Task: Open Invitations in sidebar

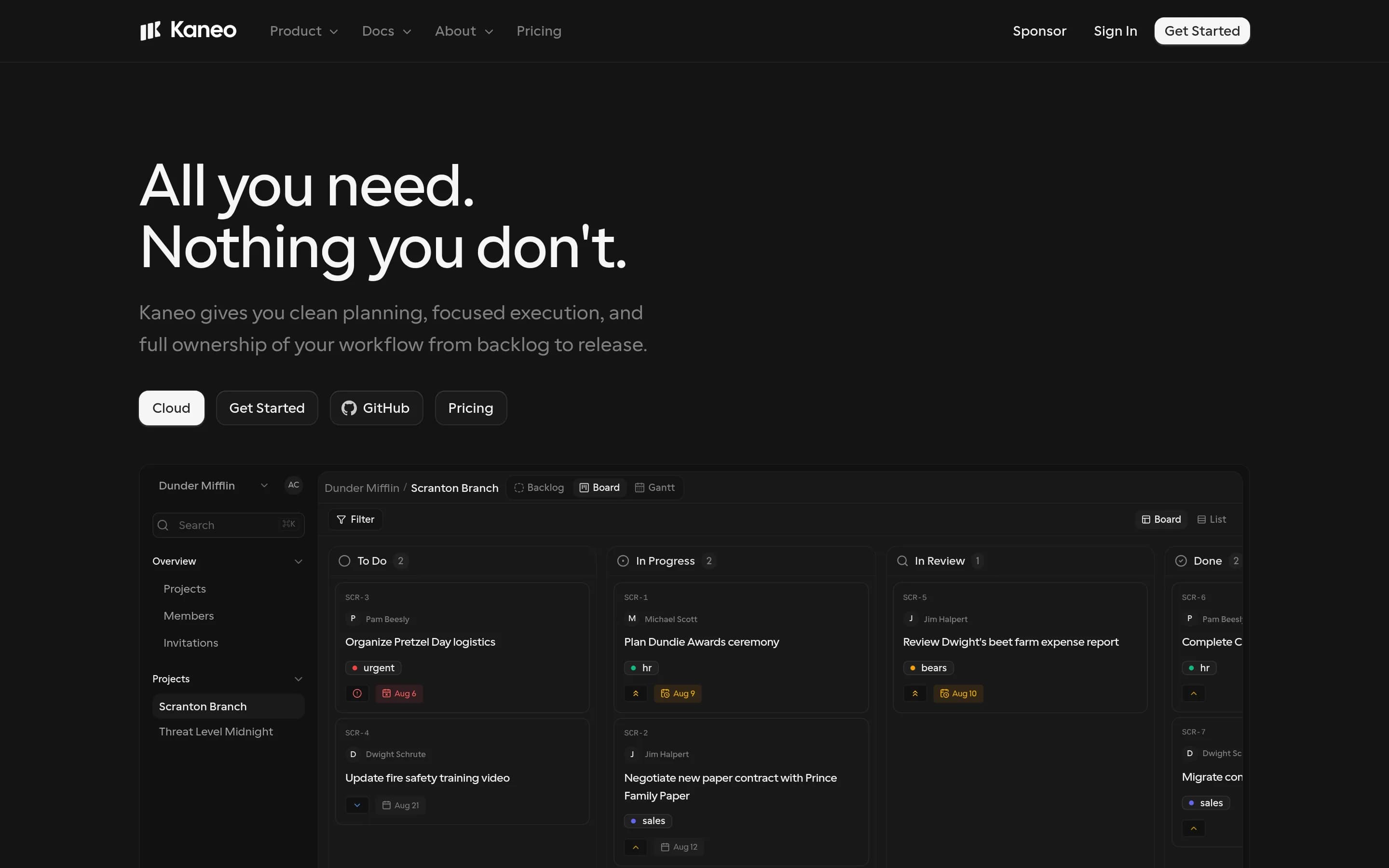Action: (191, 643)
